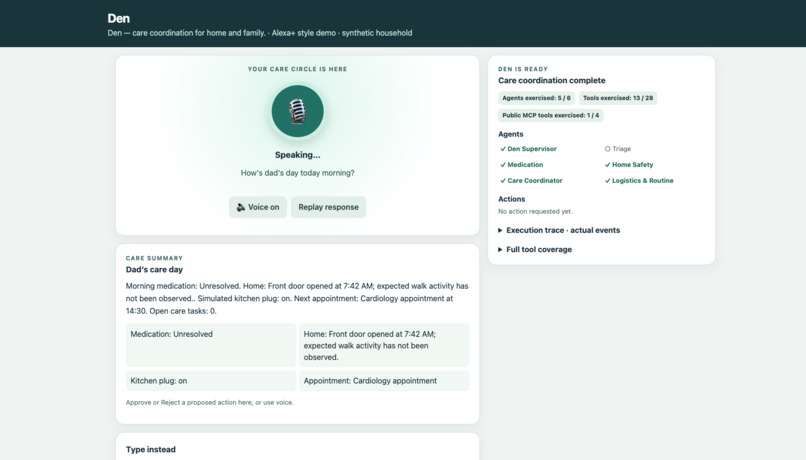Viewport: 806px width, 460px height.
Task: Click the Medication agent checkmark
Action: click(503, 165)
